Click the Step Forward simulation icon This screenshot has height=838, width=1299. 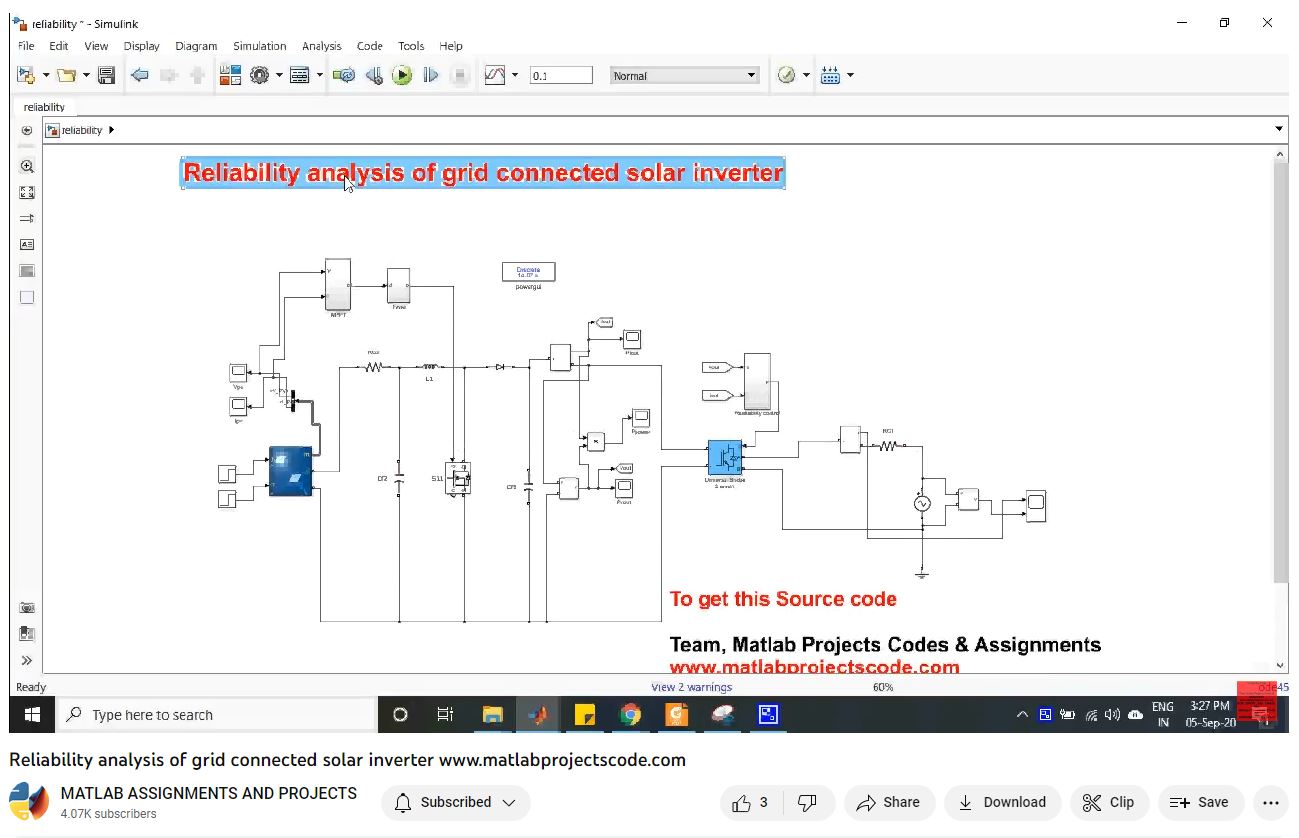(431, 75)
